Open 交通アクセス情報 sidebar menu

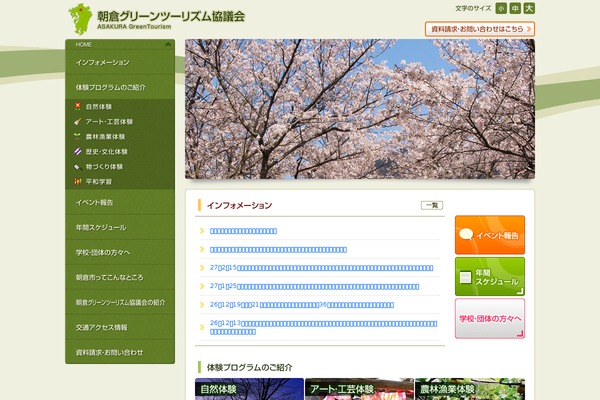coord(120,327)
